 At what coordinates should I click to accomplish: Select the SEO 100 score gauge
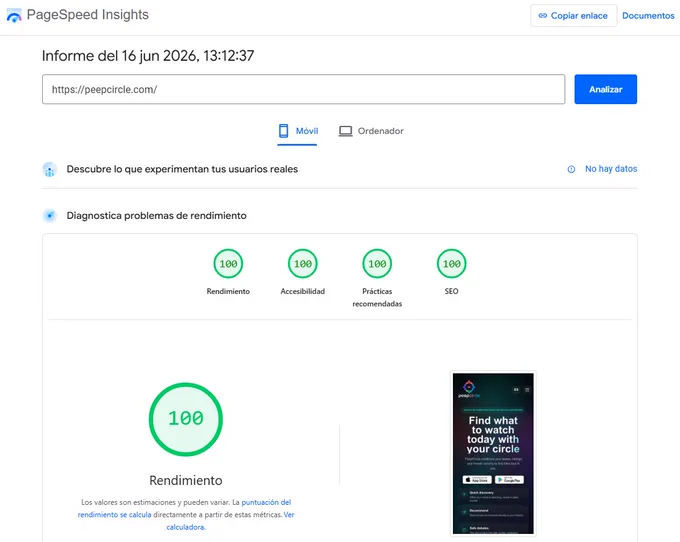[x=451, y=264]
